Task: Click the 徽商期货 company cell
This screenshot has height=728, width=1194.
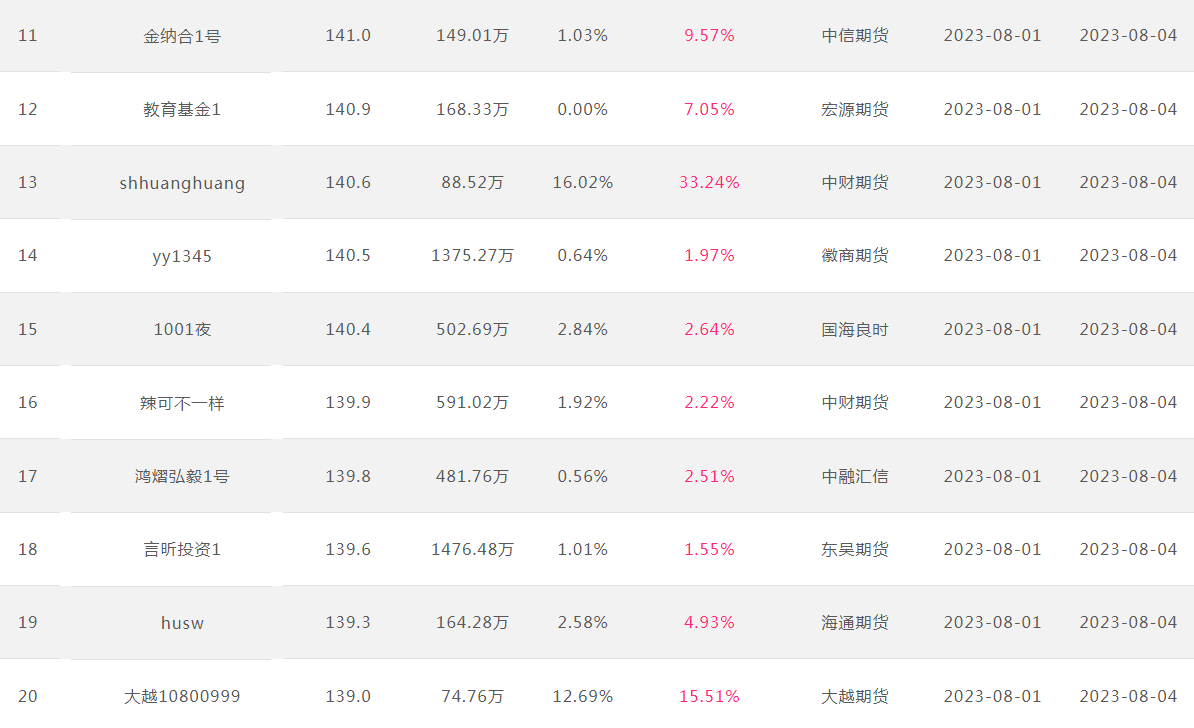Action: coord(854,256)
